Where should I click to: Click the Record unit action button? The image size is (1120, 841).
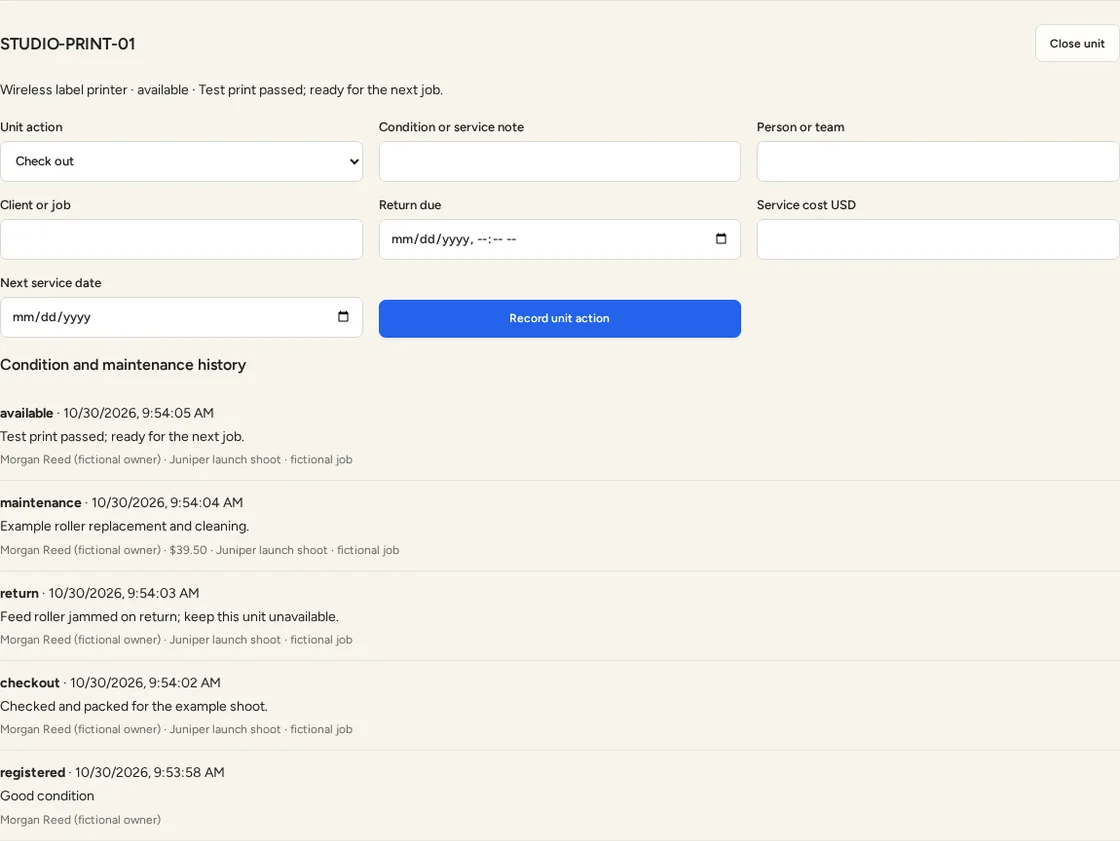[x=559, y=319]
